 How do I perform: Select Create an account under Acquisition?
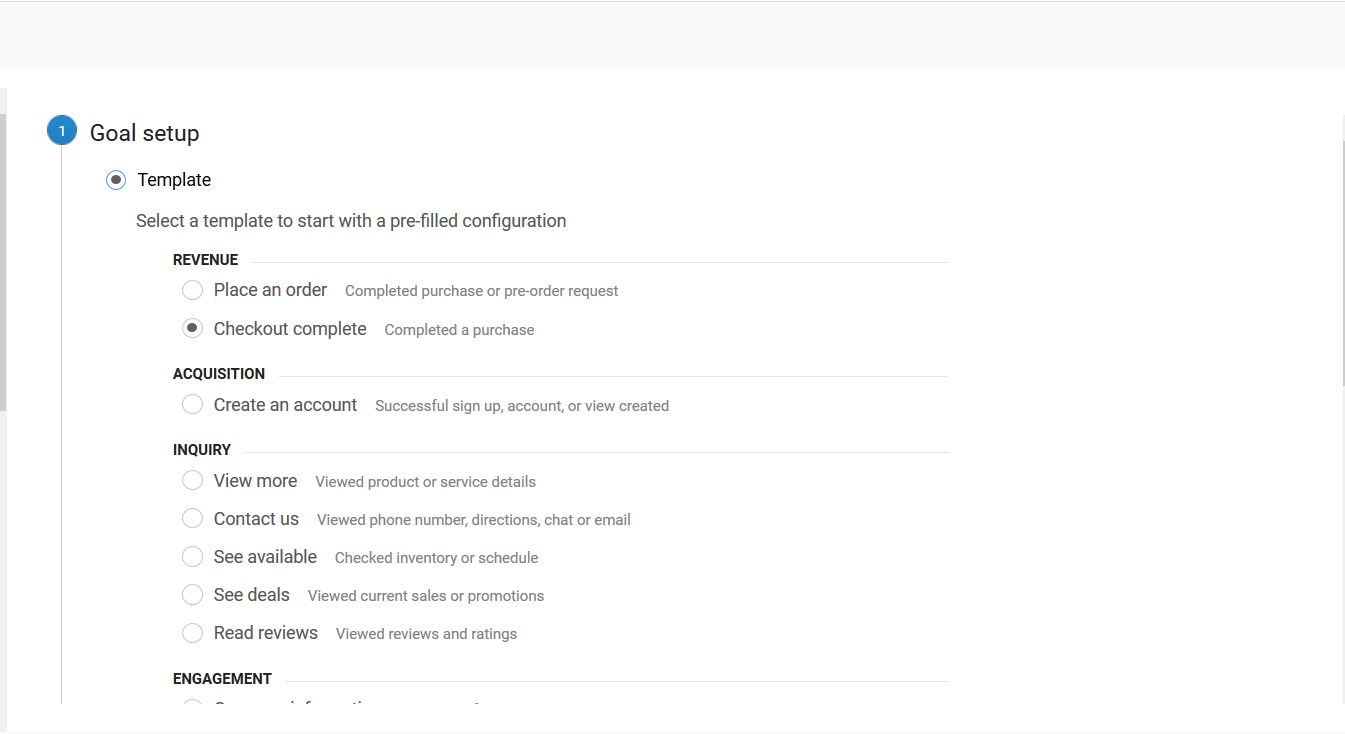(x=192, y=404)
